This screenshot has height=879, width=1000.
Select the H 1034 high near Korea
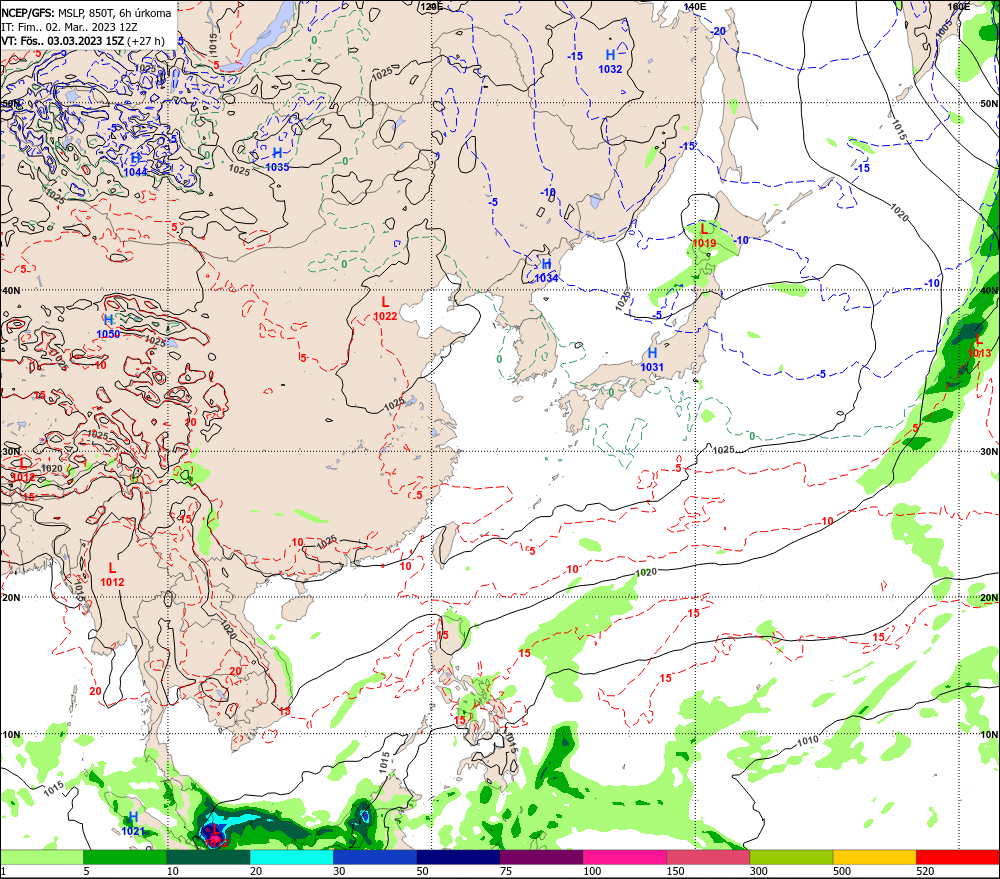[x=547, y=270]
